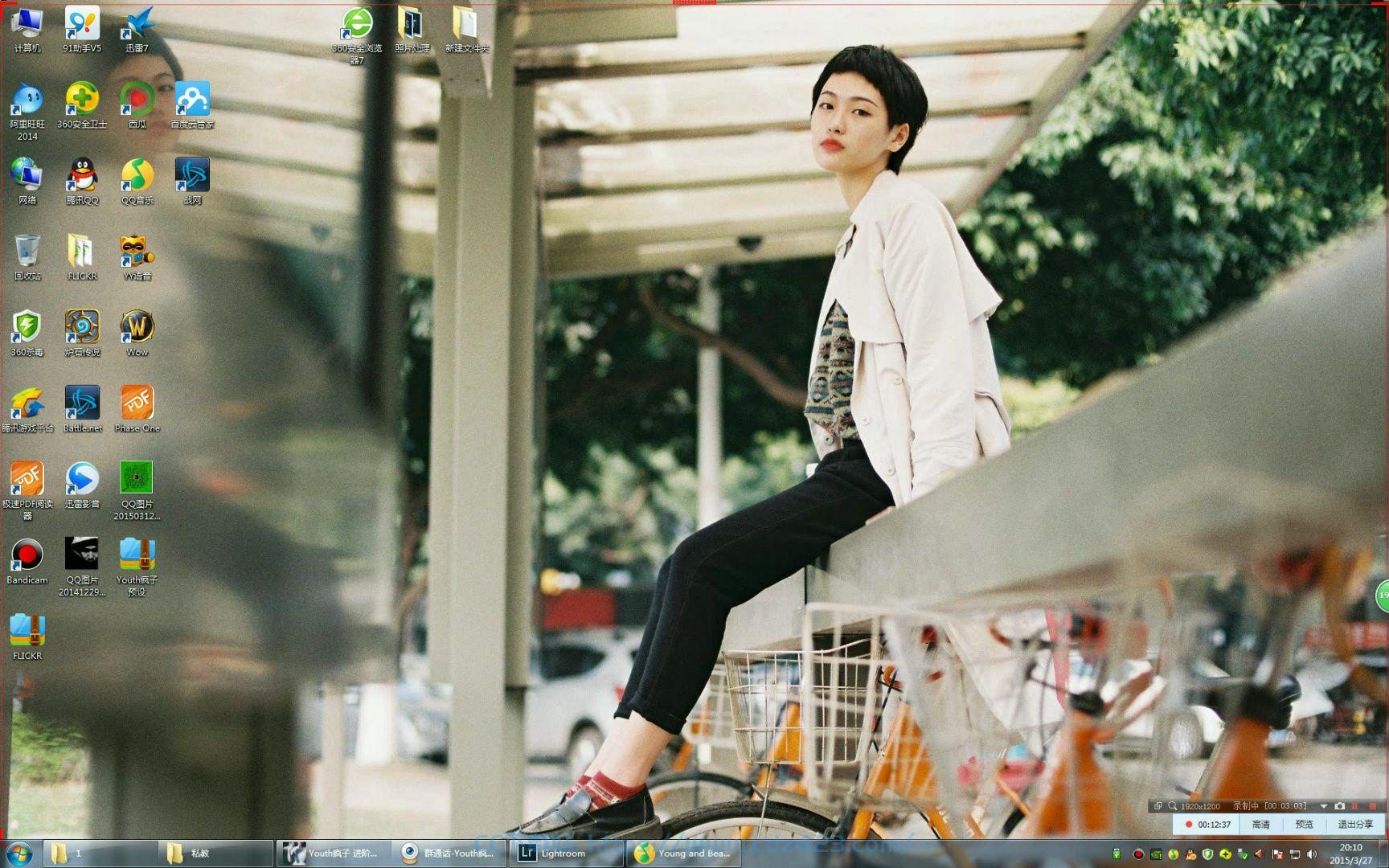Open 极速PDF阅读器 desktop icon

27,490
